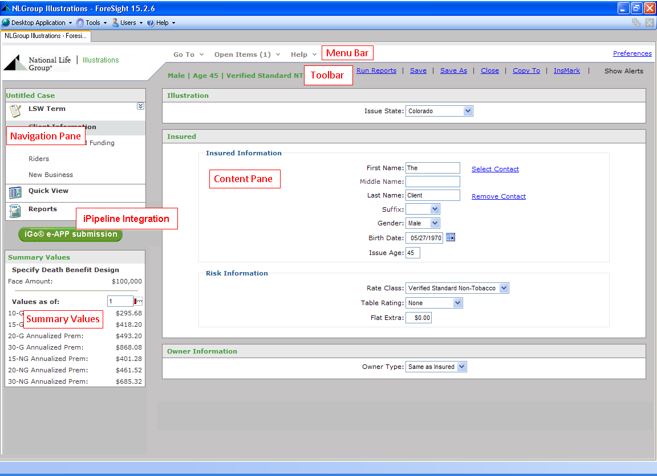This screenshot has width=657, height=476.
Task: Click the Select Contact link
Action: coord(495,169)
